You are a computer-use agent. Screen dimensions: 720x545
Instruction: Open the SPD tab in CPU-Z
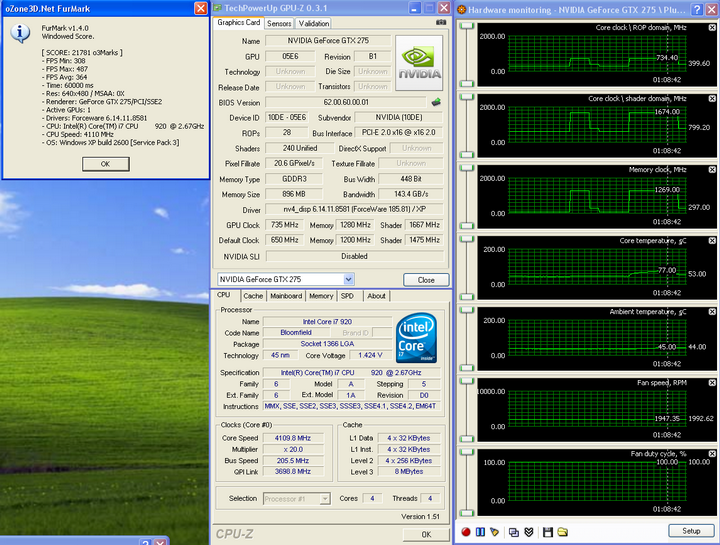[x=347, y=296]
